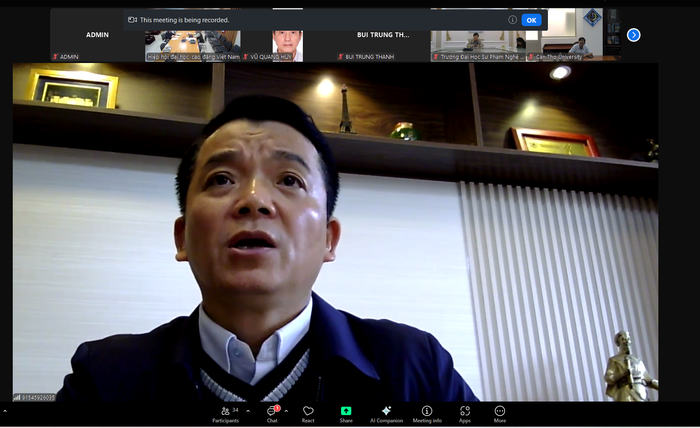
Task: Click the recording camera icon in notice
Action: (x=132, y=20)
